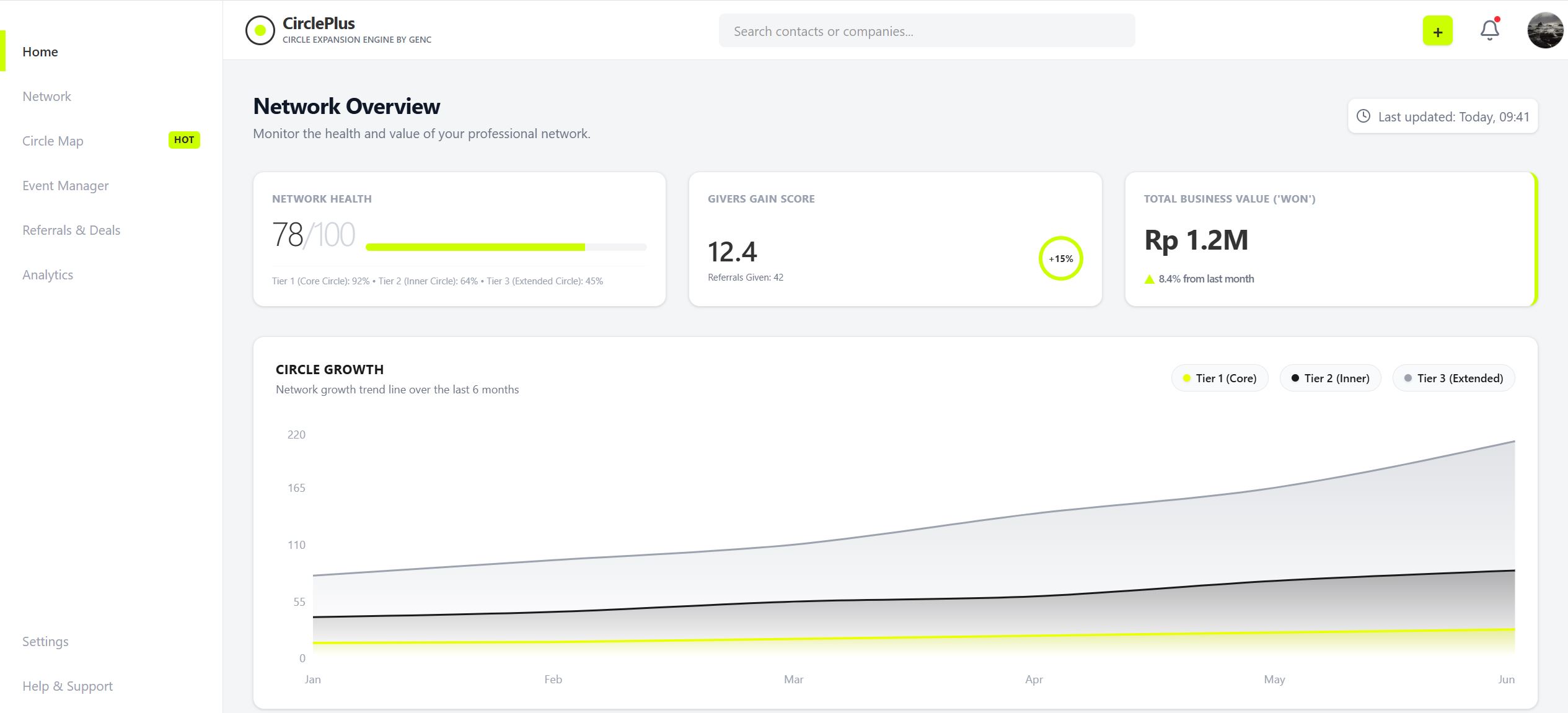Screen dimensions: 1568x713
Task: Open Settings in the sidebar
Action: click(45, 642)
